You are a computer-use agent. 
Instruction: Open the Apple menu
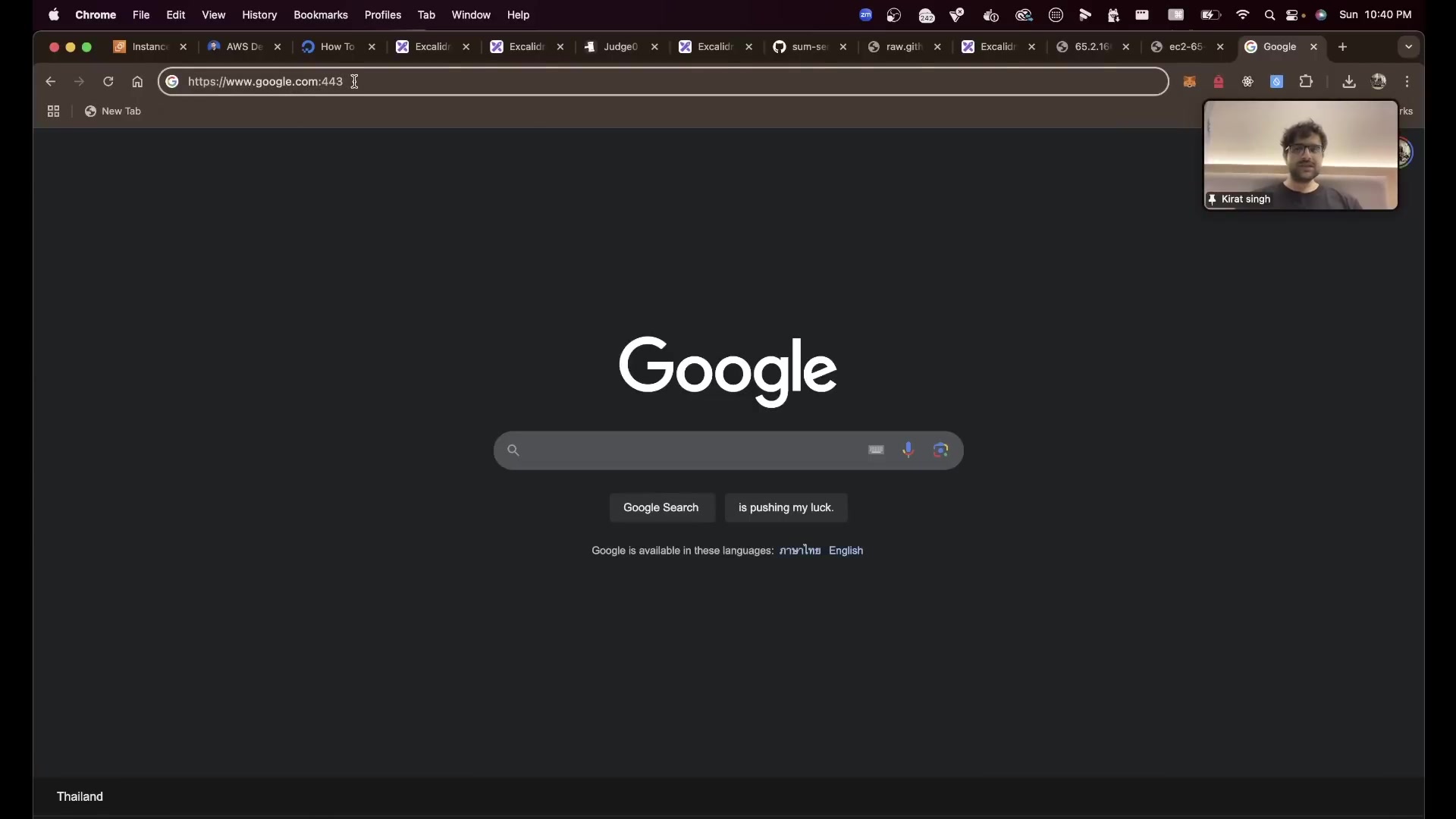click(54, 15)
